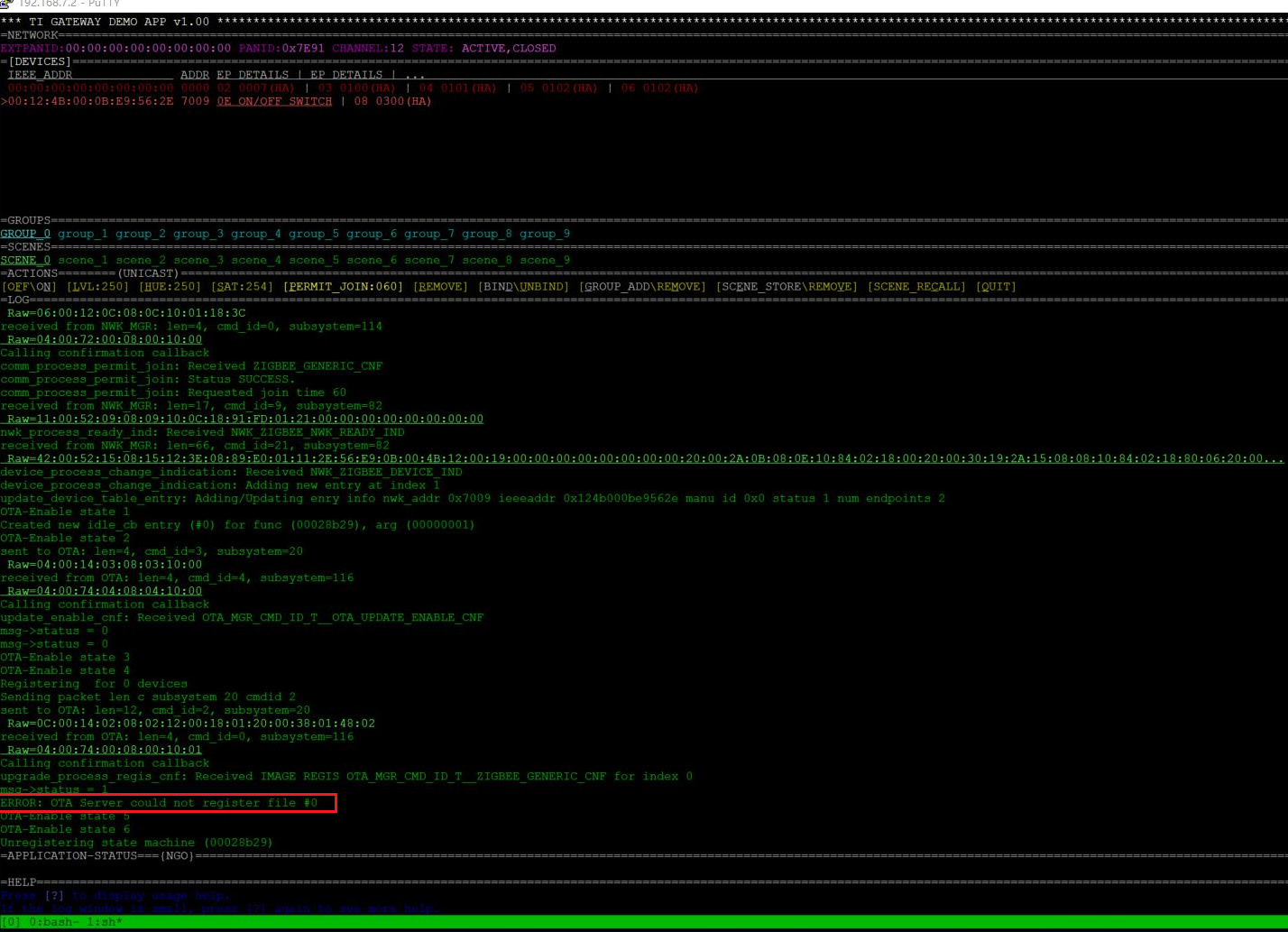Click log line 'comm_process_permit_join: Received ZIGBEE_GENERIC_CNF'
The width and height of the screenshot is (1288, 932).
(x=191, y=366)
